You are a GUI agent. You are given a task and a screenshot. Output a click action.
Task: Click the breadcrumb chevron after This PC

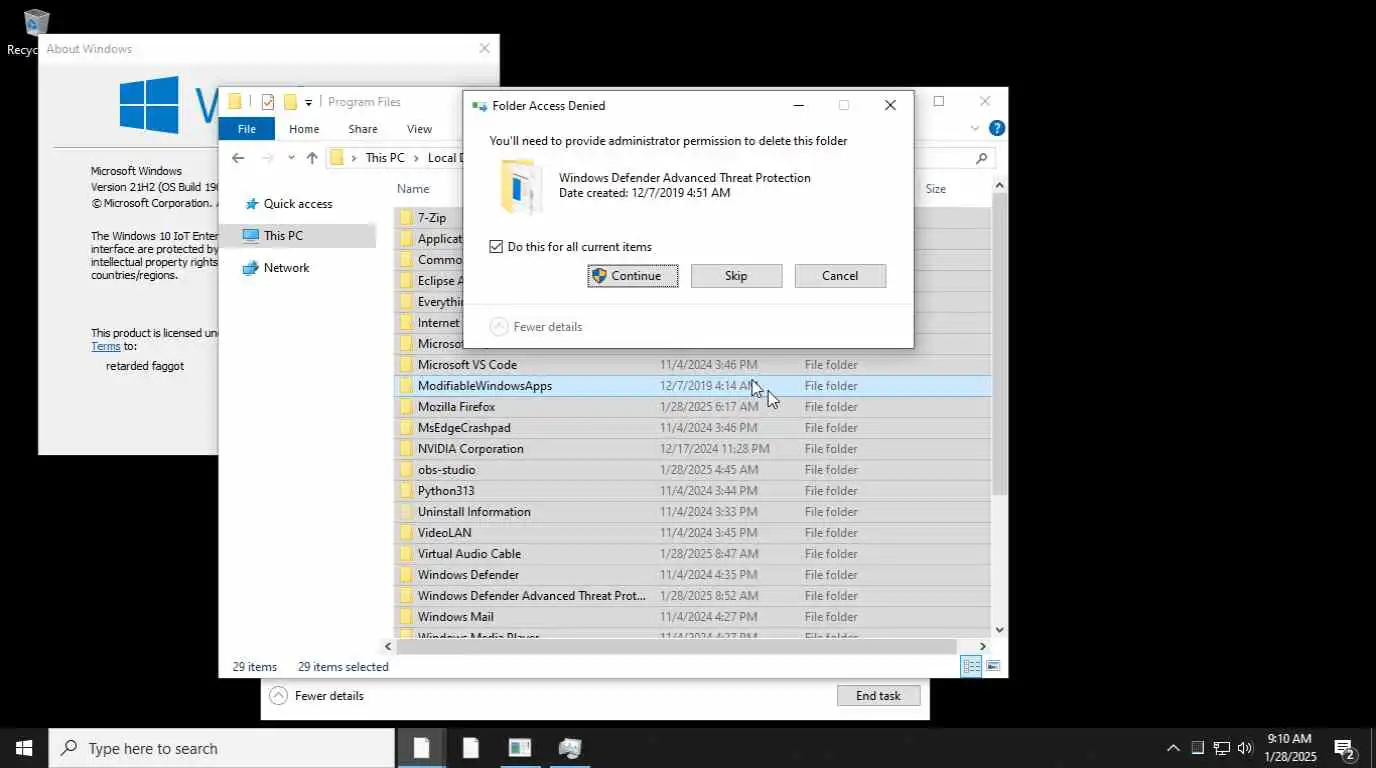coord(415,158)
